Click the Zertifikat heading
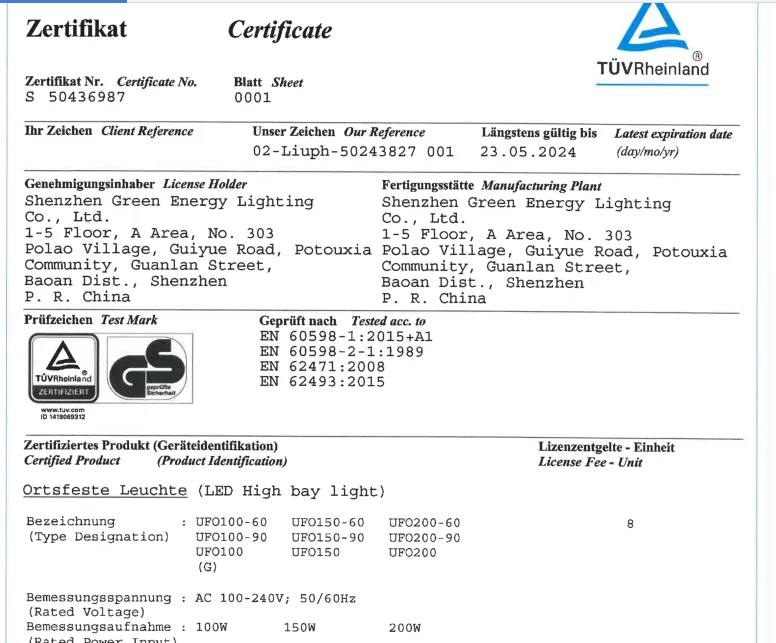776x643 pixels. coord(76,29)
